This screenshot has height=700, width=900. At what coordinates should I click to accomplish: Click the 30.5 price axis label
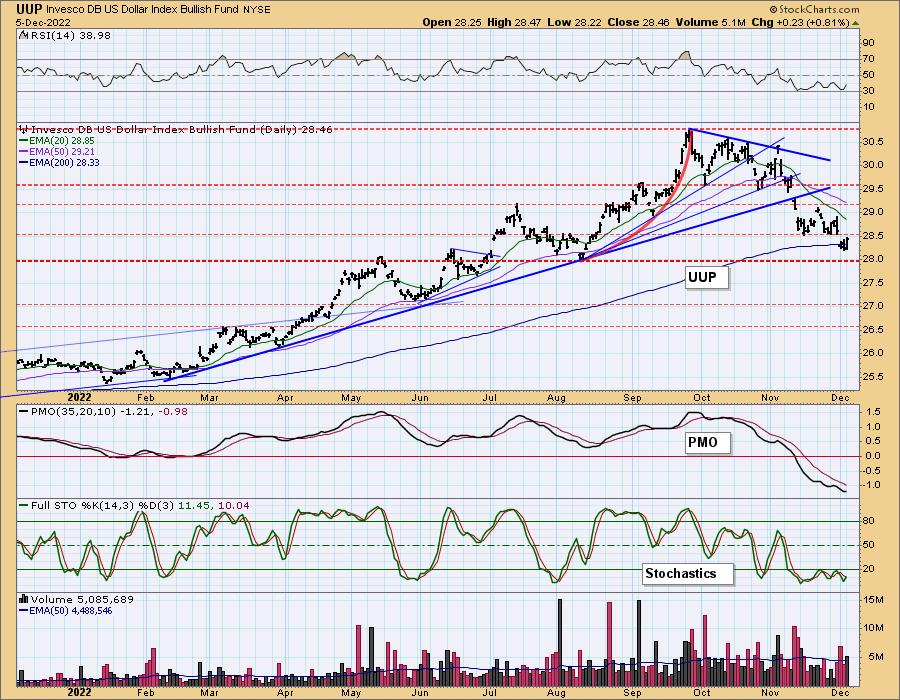(873, 142)
